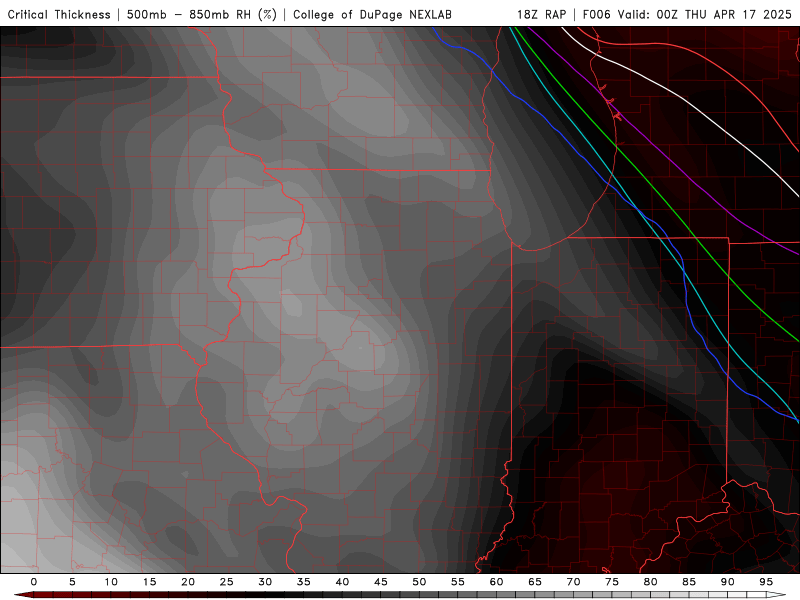Viewport: 800px width, 600px height.
Task: Click the 45 label on the color scale
Action: click(381, 582)
